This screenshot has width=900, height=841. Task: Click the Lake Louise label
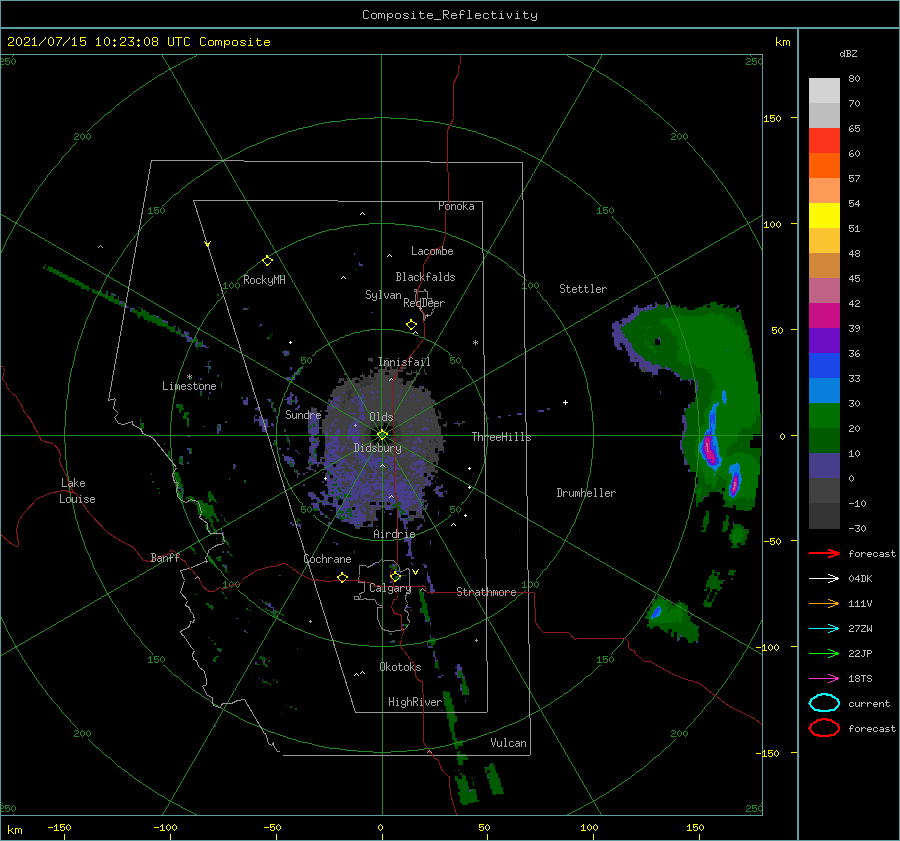pos(77,491)
